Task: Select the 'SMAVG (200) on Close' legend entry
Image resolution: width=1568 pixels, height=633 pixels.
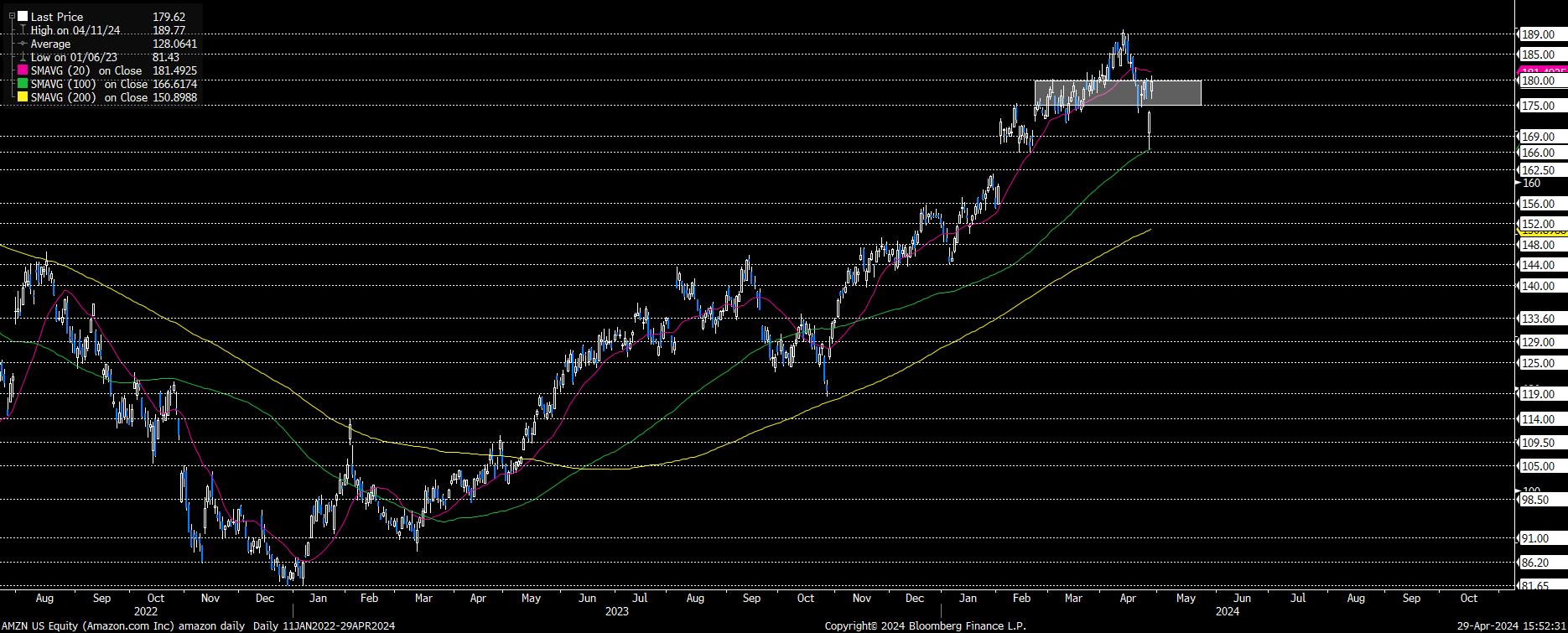Action: coord(90,97)
